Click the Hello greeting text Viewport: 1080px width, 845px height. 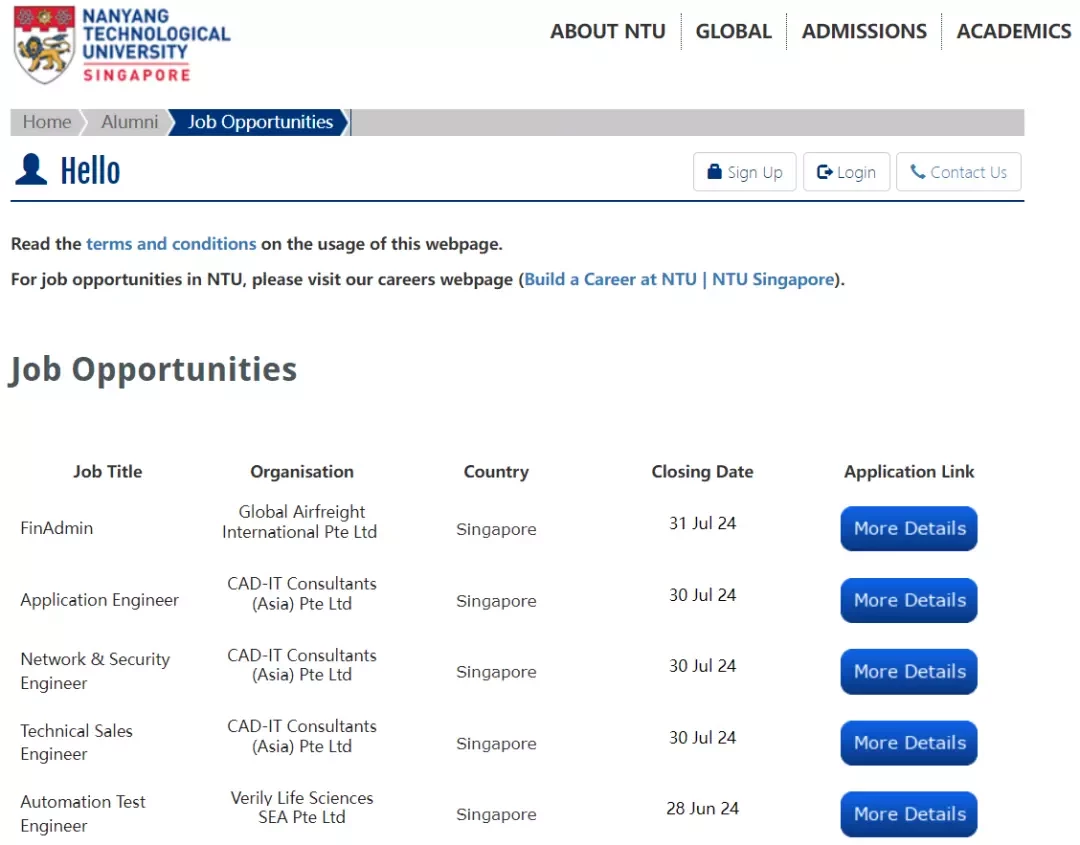(x=90, y=170)
